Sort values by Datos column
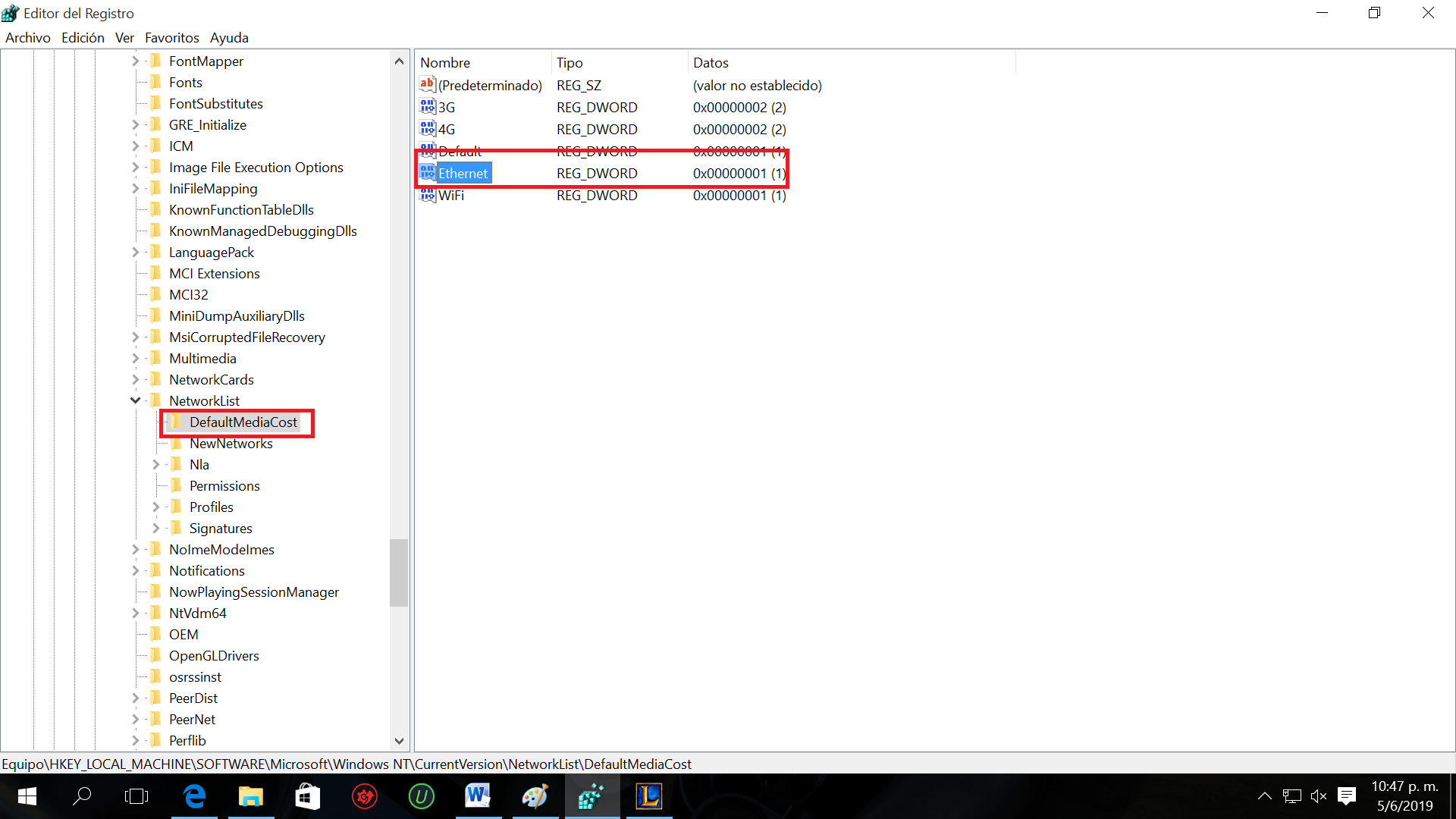The height and width of the screenshot is (819, 1456). 852,63
